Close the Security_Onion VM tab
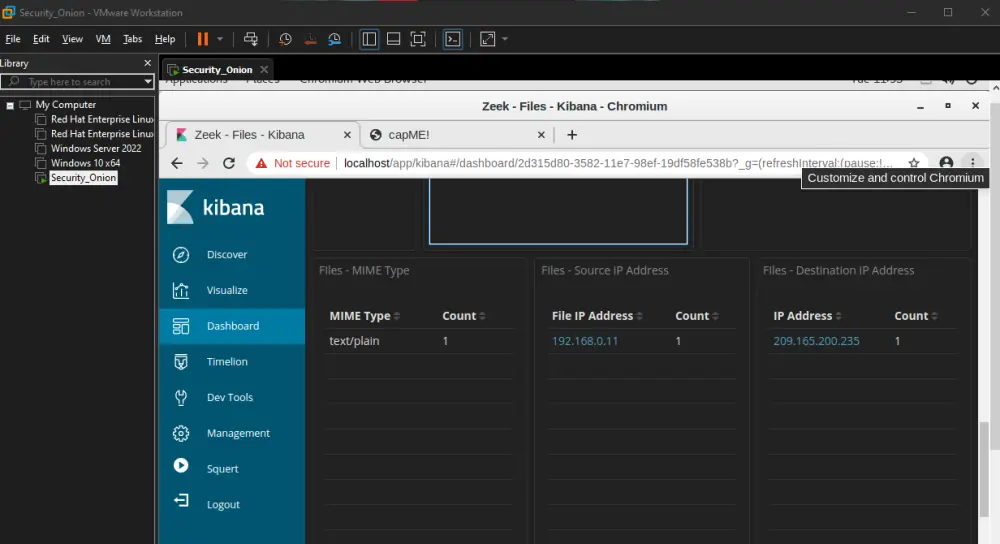Screen dimensions: 1000x544 click(264, 70)
